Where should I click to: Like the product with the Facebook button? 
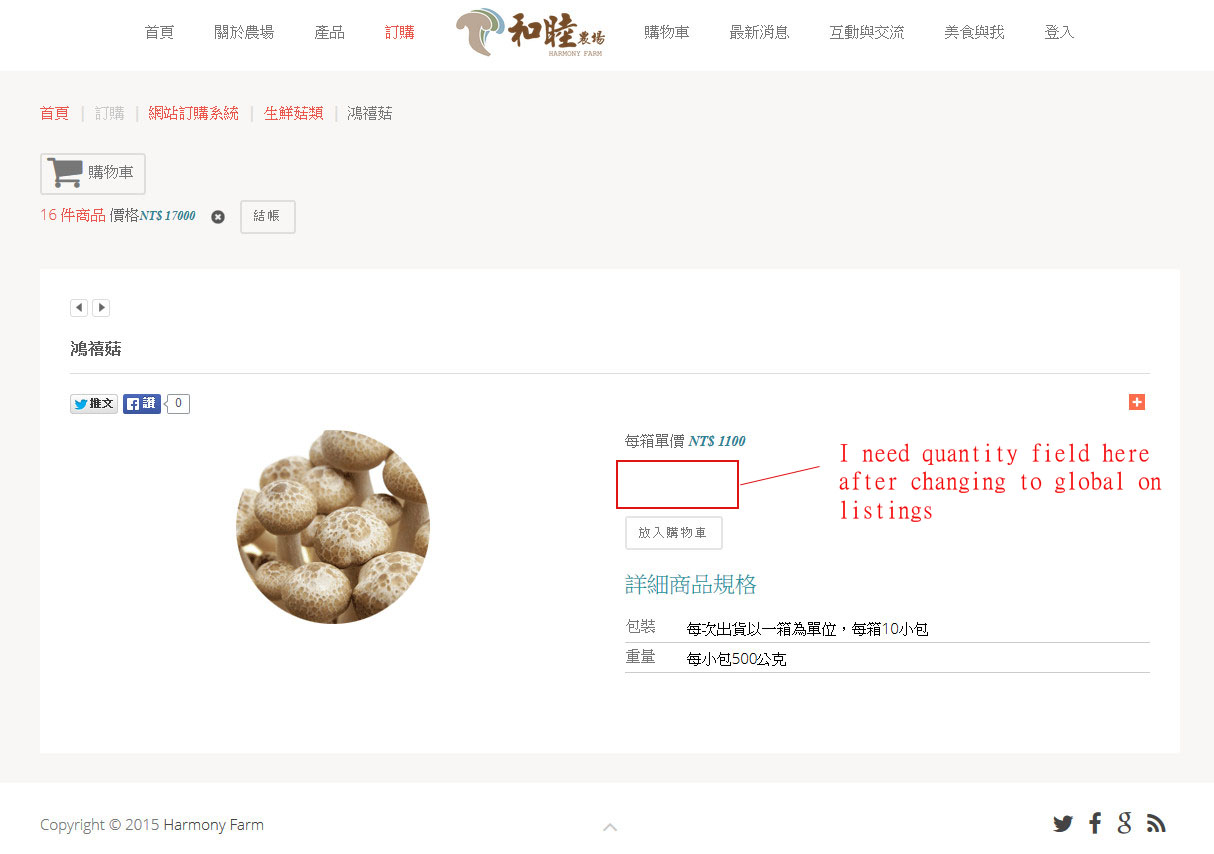click(141, 404)
